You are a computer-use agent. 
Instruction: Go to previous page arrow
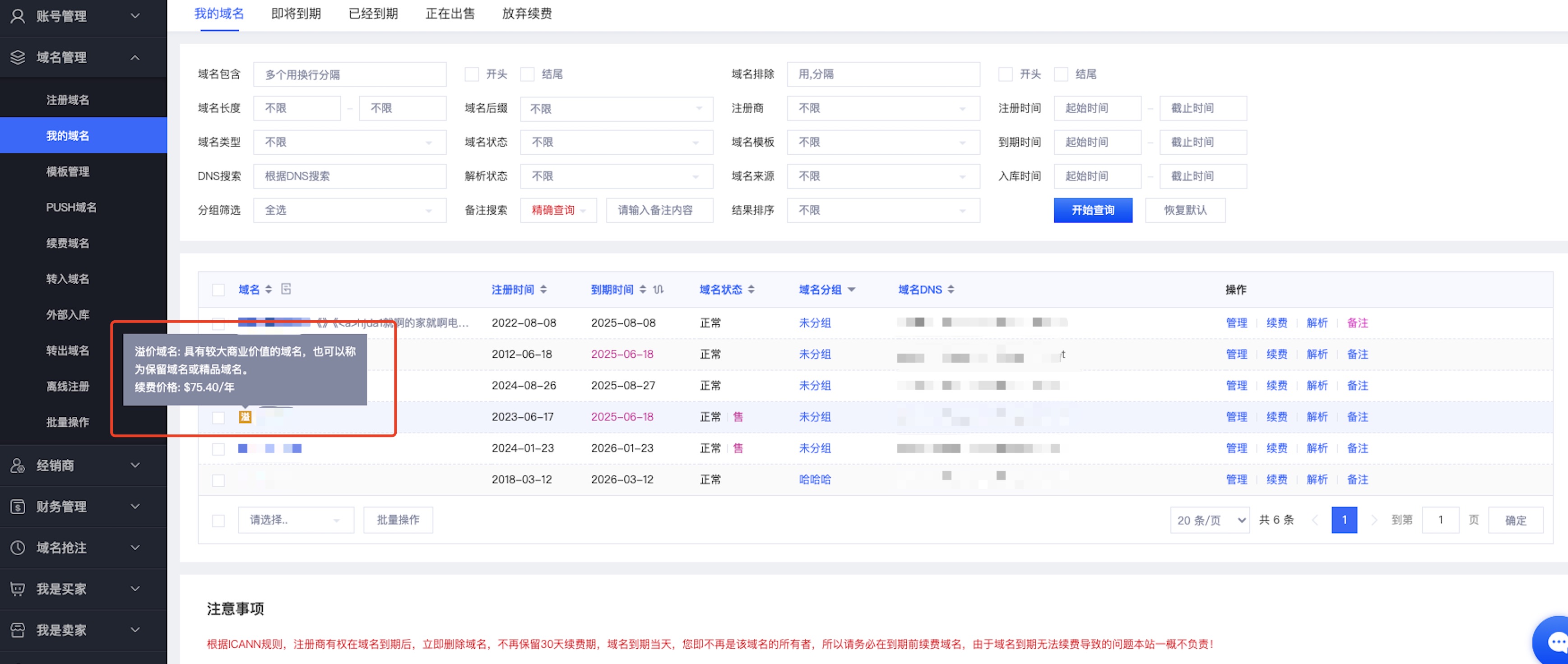tap(1315, 520)
